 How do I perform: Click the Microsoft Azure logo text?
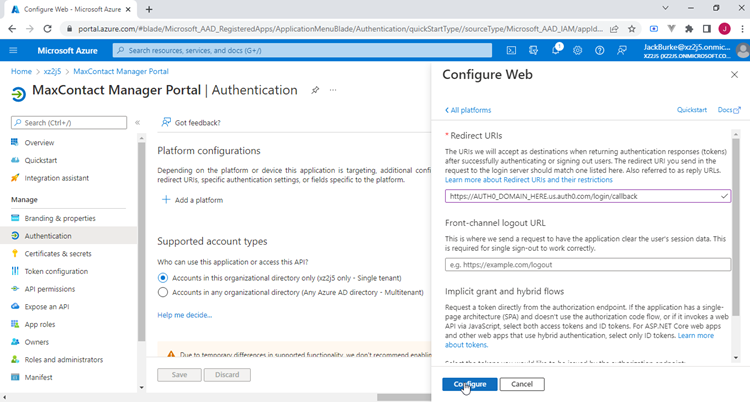pos(67,50)
